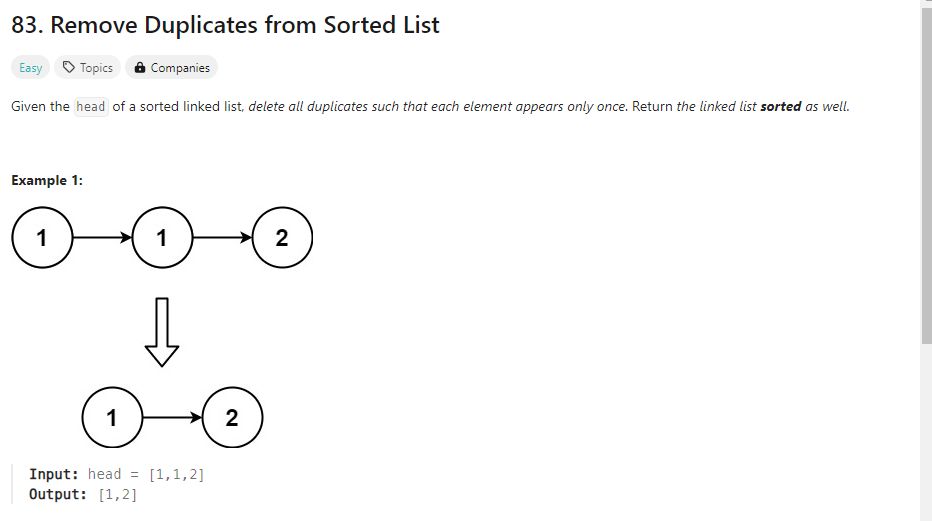932x521 pixels.
Task: Click the inline code word head
Action: [x=91, y=106]
